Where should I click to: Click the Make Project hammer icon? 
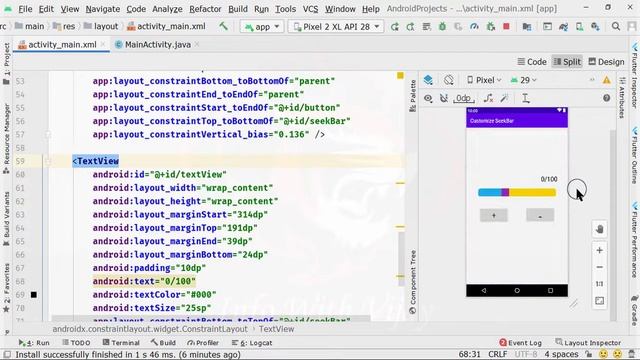click(223, 27)
